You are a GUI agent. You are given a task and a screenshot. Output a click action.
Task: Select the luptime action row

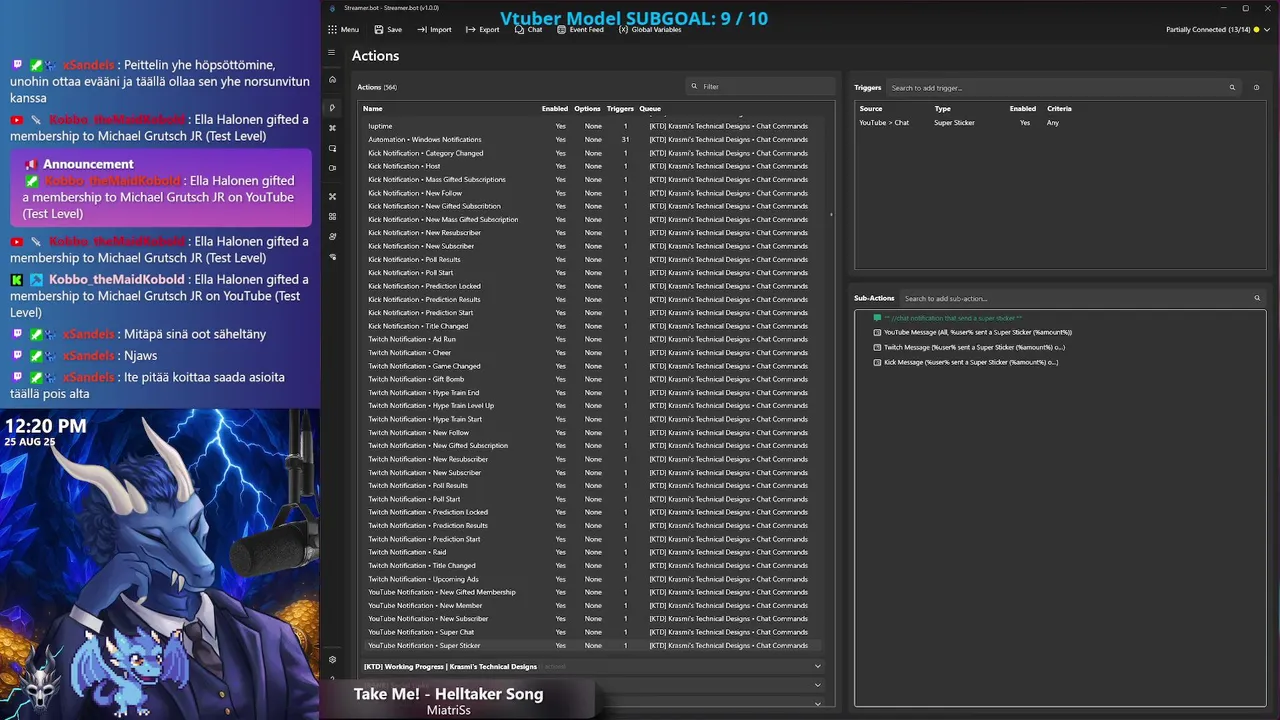[x=590, y=126]
